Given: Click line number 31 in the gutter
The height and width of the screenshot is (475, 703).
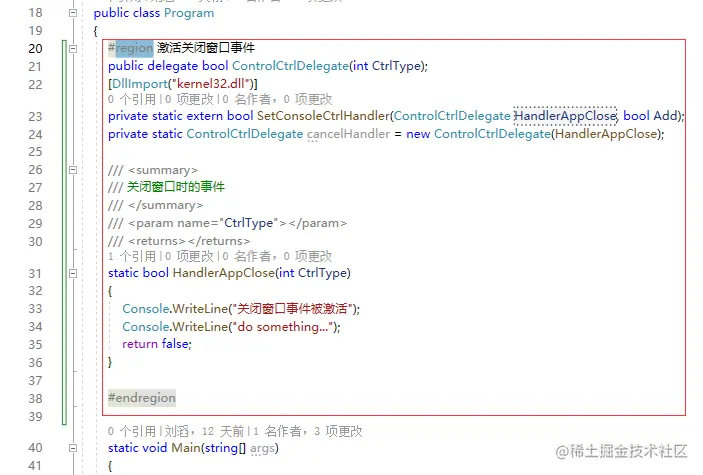Looking at the screenshot, I should click(x=35, y=273).
